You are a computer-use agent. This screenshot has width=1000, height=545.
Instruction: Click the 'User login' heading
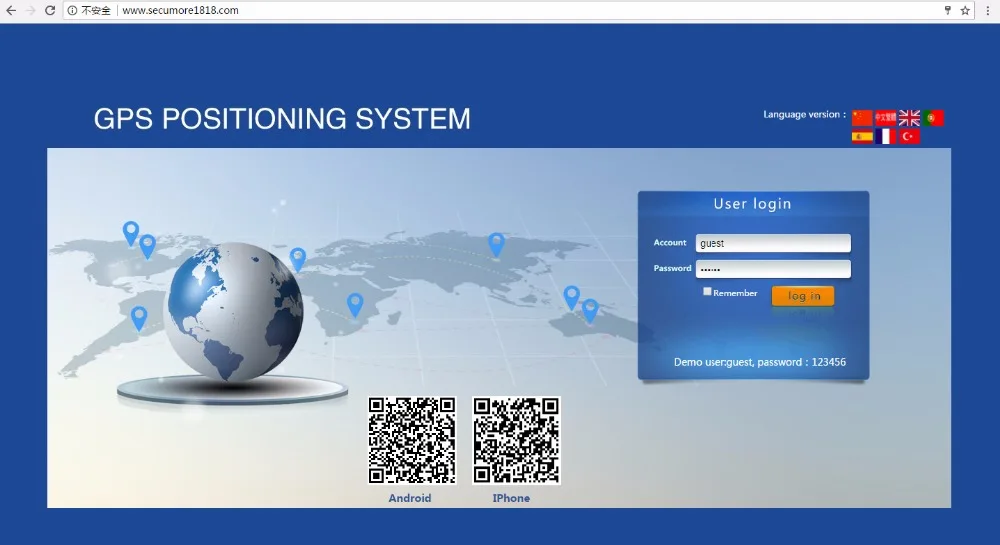pos(752,204)
